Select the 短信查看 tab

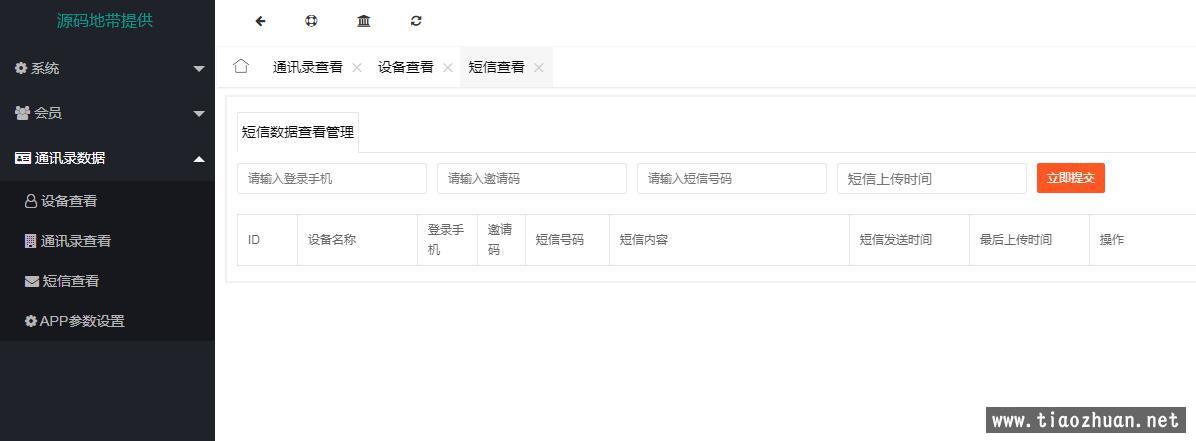[x=497, y=67]
